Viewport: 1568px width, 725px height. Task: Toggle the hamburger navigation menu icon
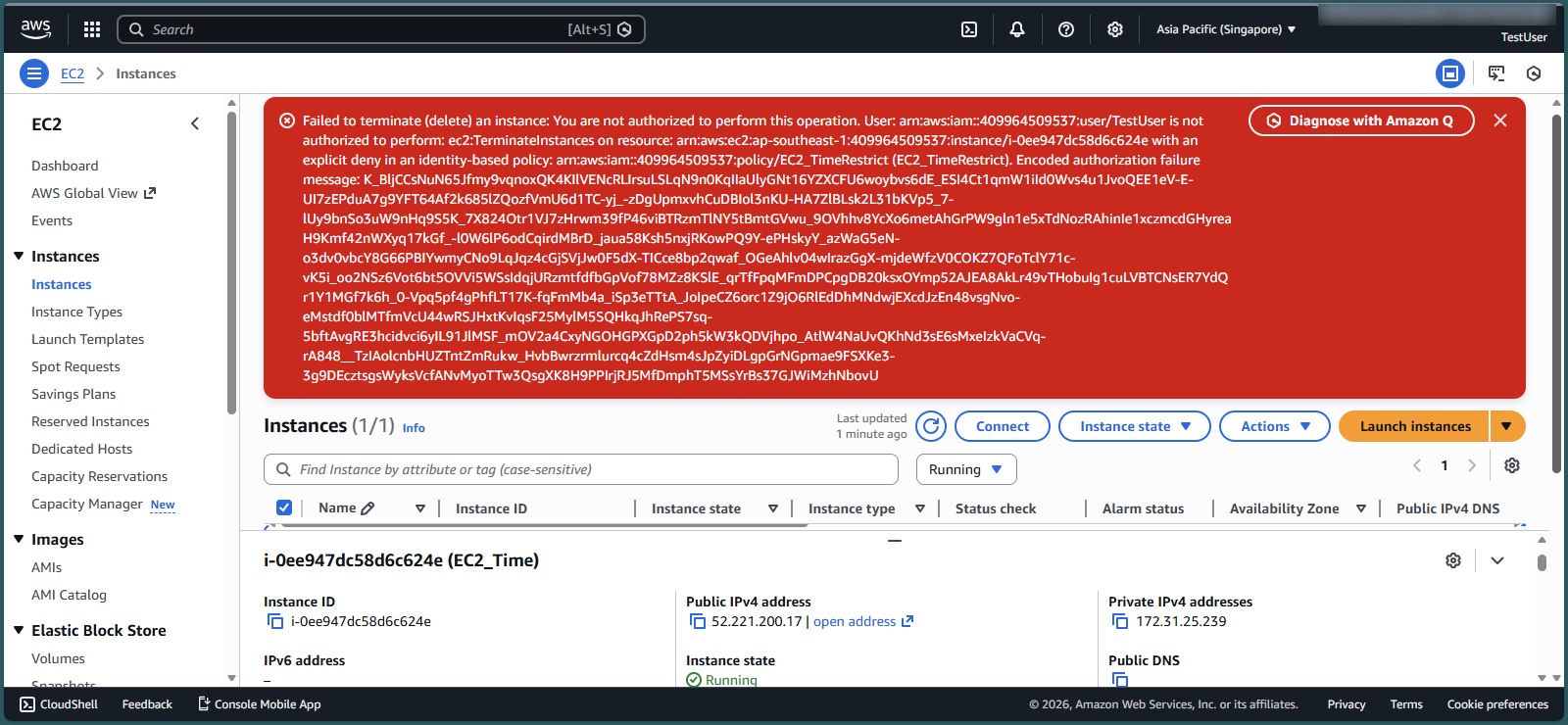[x=34, y=73]
